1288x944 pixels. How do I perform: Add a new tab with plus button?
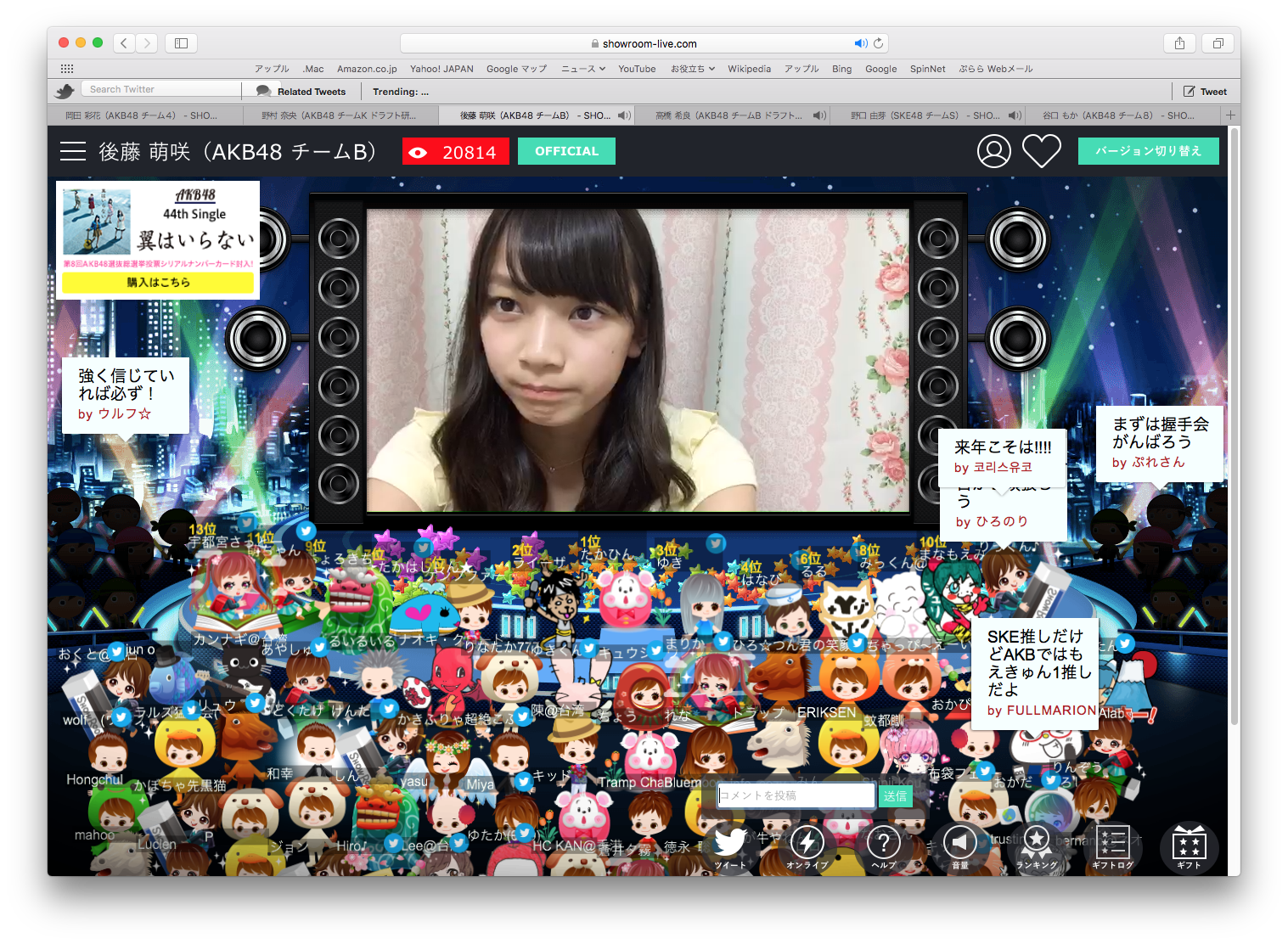(x=1229, y=115)
